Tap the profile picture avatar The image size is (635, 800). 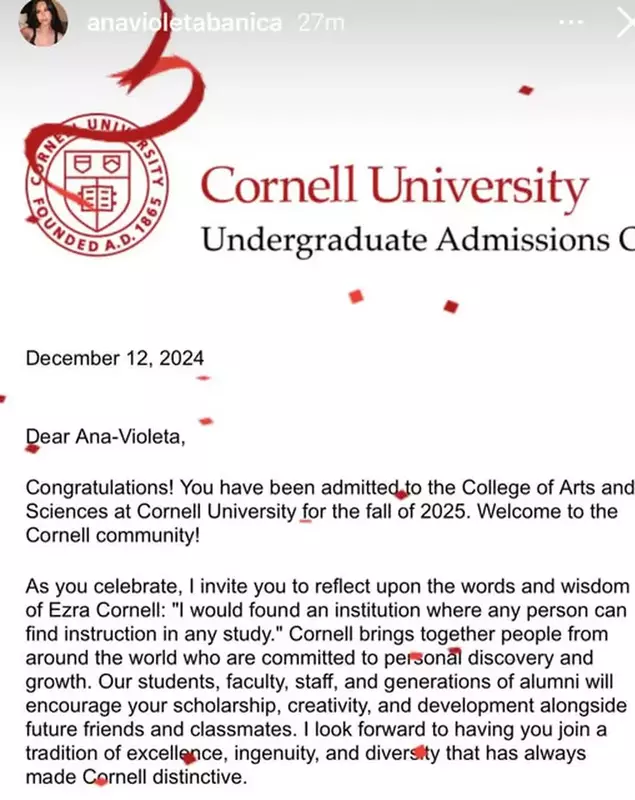coord(44,22)
